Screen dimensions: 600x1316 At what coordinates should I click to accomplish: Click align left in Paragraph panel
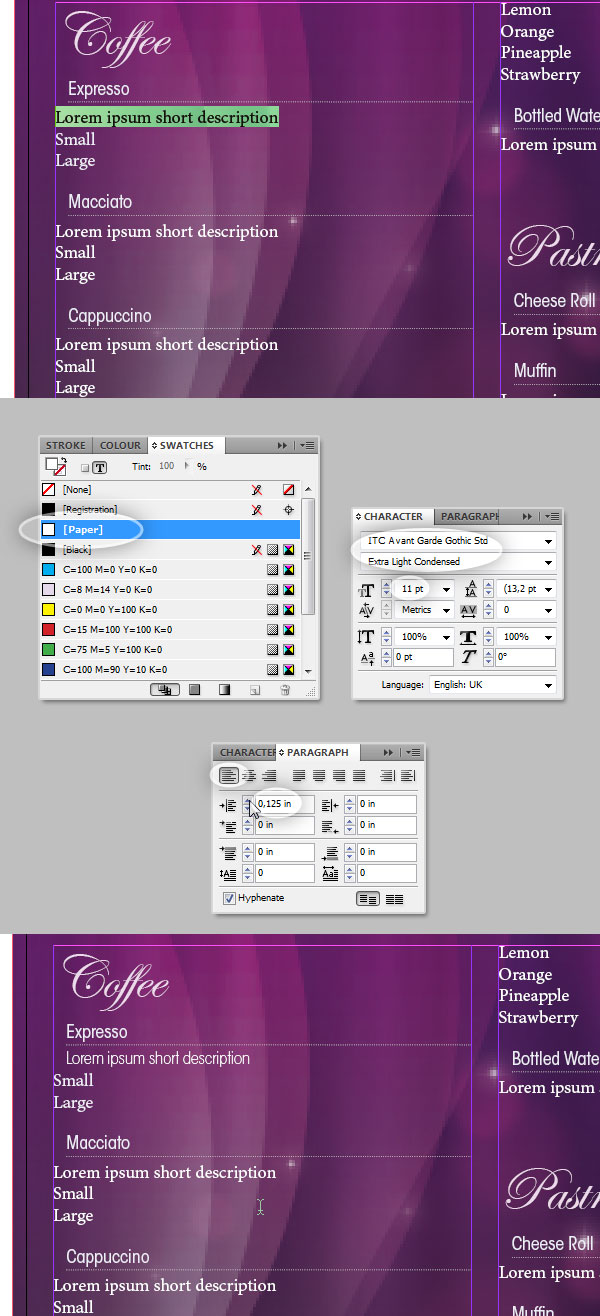pos(229,775)
